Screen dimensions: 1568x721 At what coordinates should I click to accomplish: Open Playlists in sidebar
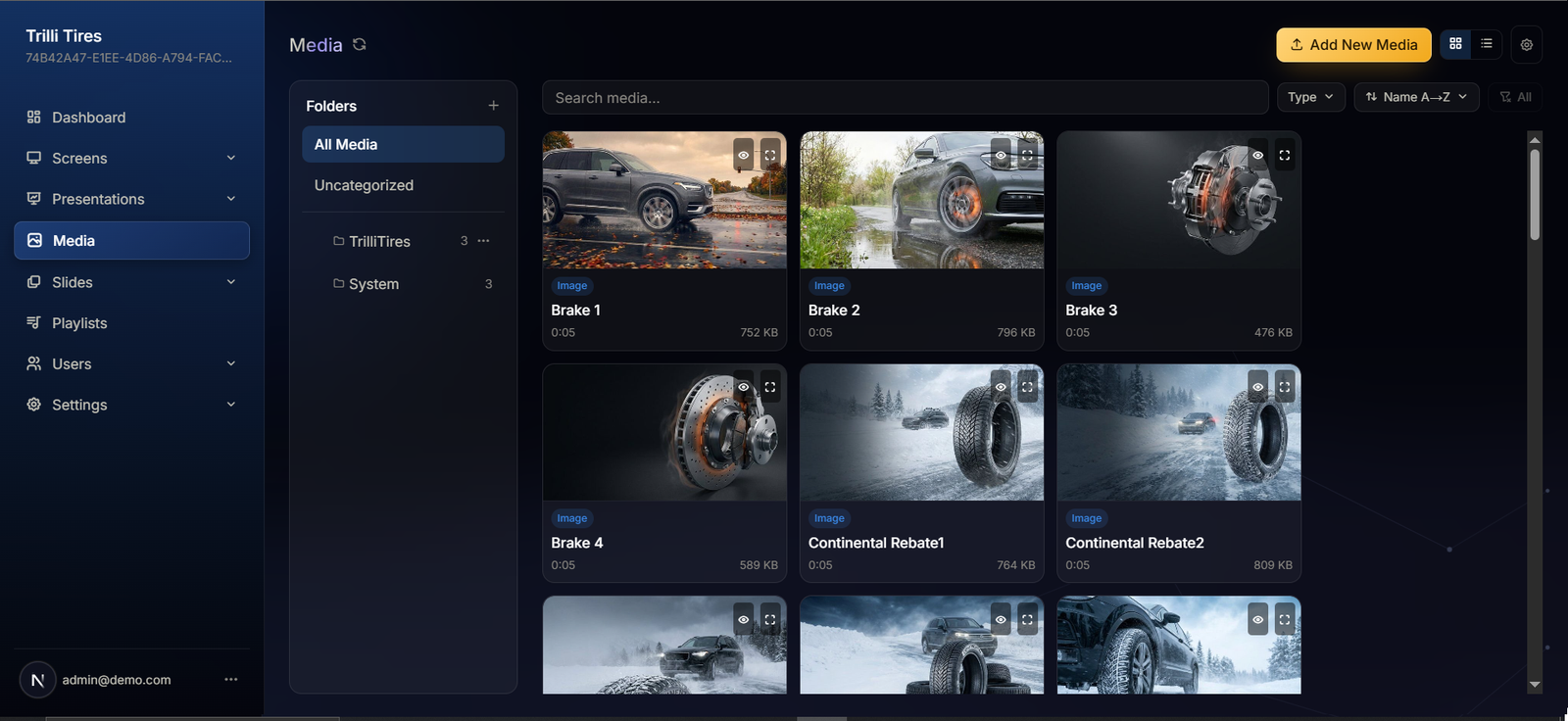pos(132,323)
